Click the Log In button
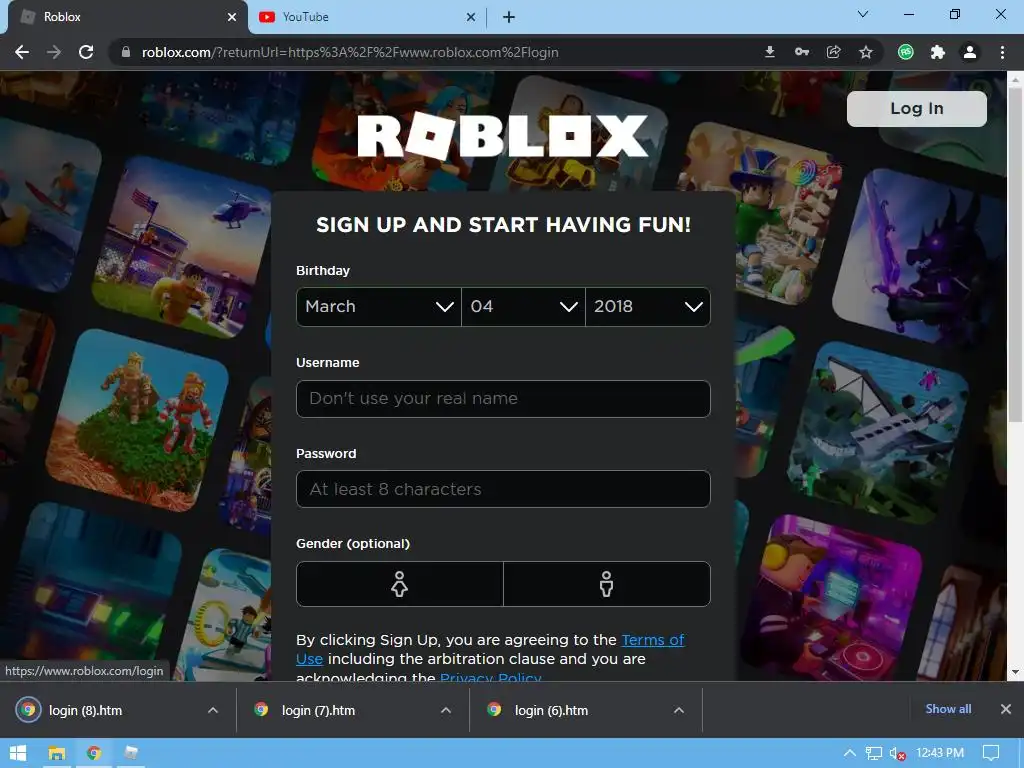Image resolution: width=1024 pixels, height=768 pixels. (x=916, y=108)
